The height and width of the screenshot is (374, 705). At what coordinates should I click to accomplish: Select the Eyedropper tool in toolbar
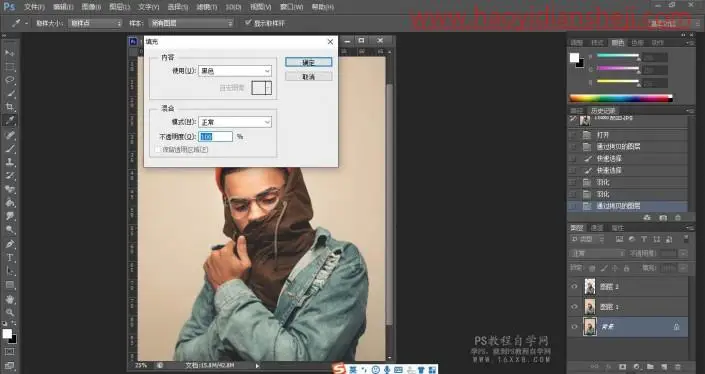pyautogui.click(x=9, y=120)
